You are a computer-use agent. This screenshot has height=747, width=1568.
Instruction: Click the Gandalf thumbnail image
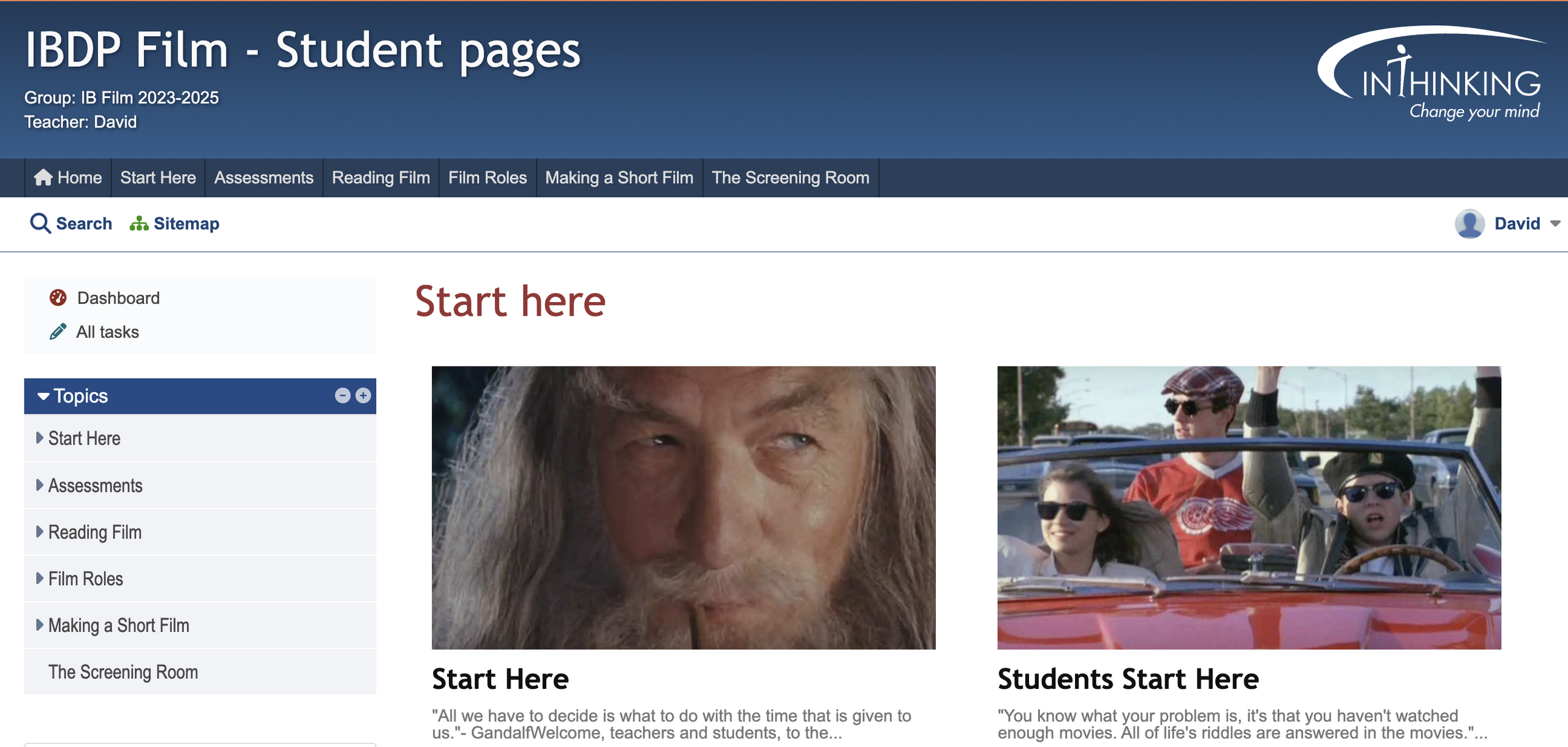click(684, 507)
